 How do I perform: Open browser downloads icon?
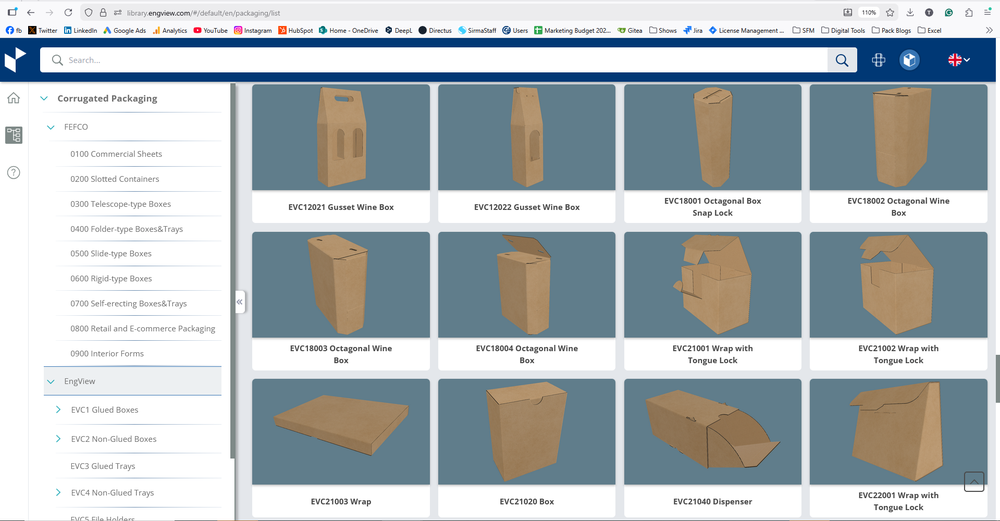coord(910,12)
